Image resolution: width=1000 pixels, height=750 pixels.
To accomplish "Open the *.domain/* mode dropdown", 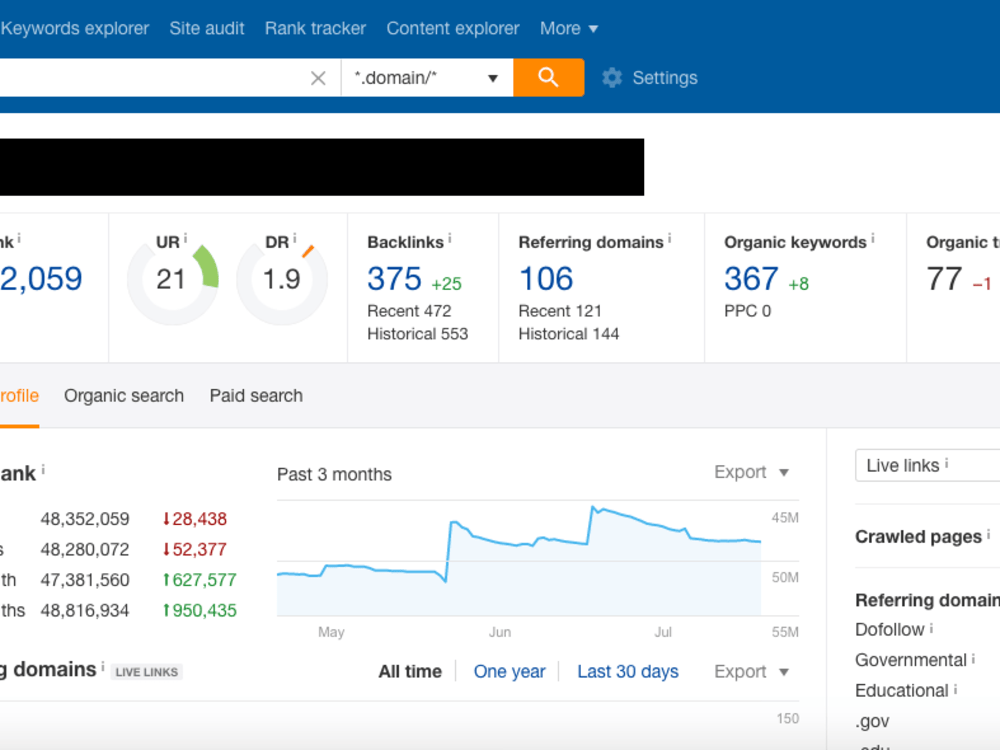I will 427,78.
